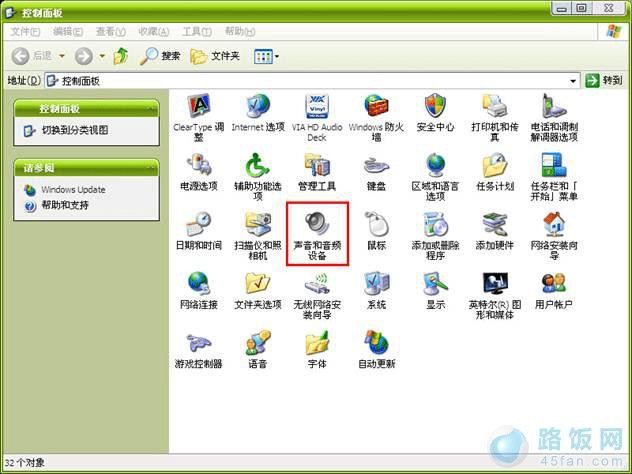Click the 后退 back button
The width and height of the screenshot is (632, 474).
(32, 56)
